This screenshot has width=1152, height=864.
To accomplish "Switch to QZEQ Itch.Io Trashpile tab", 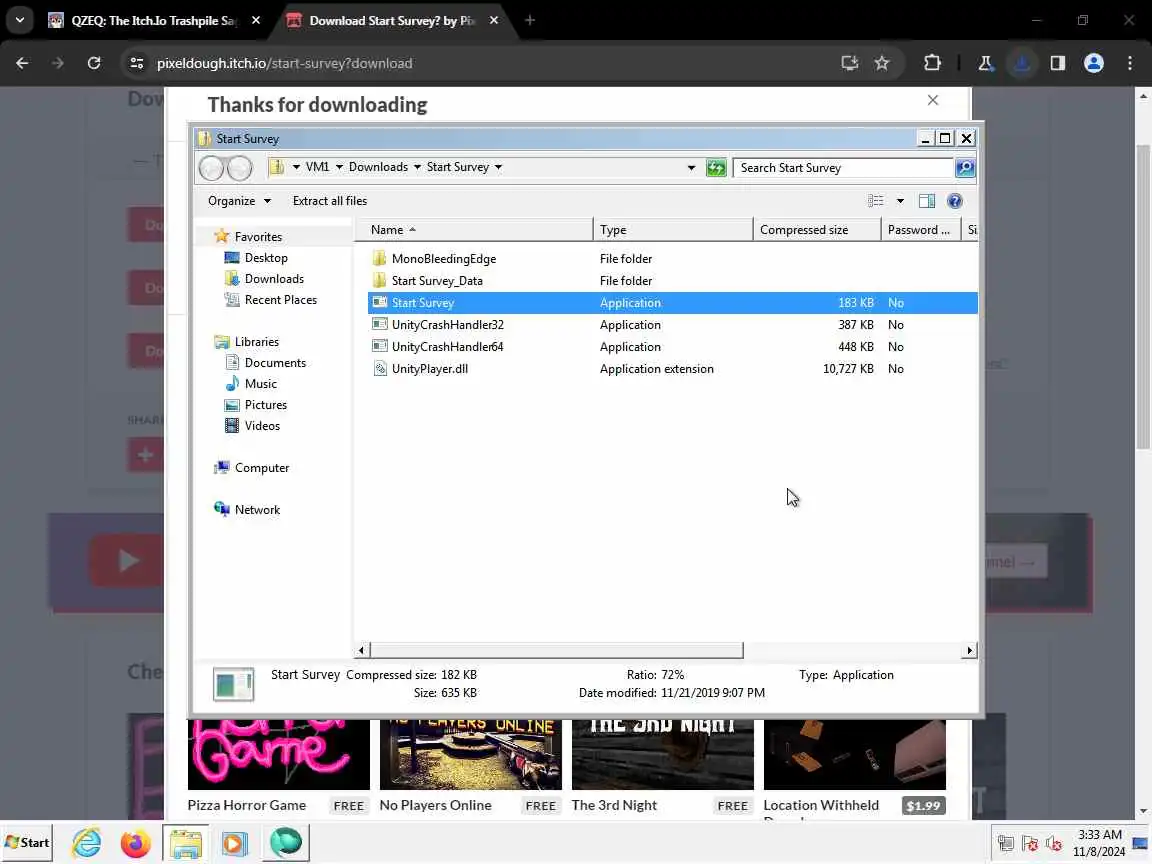I will click(x=154, y=21).
